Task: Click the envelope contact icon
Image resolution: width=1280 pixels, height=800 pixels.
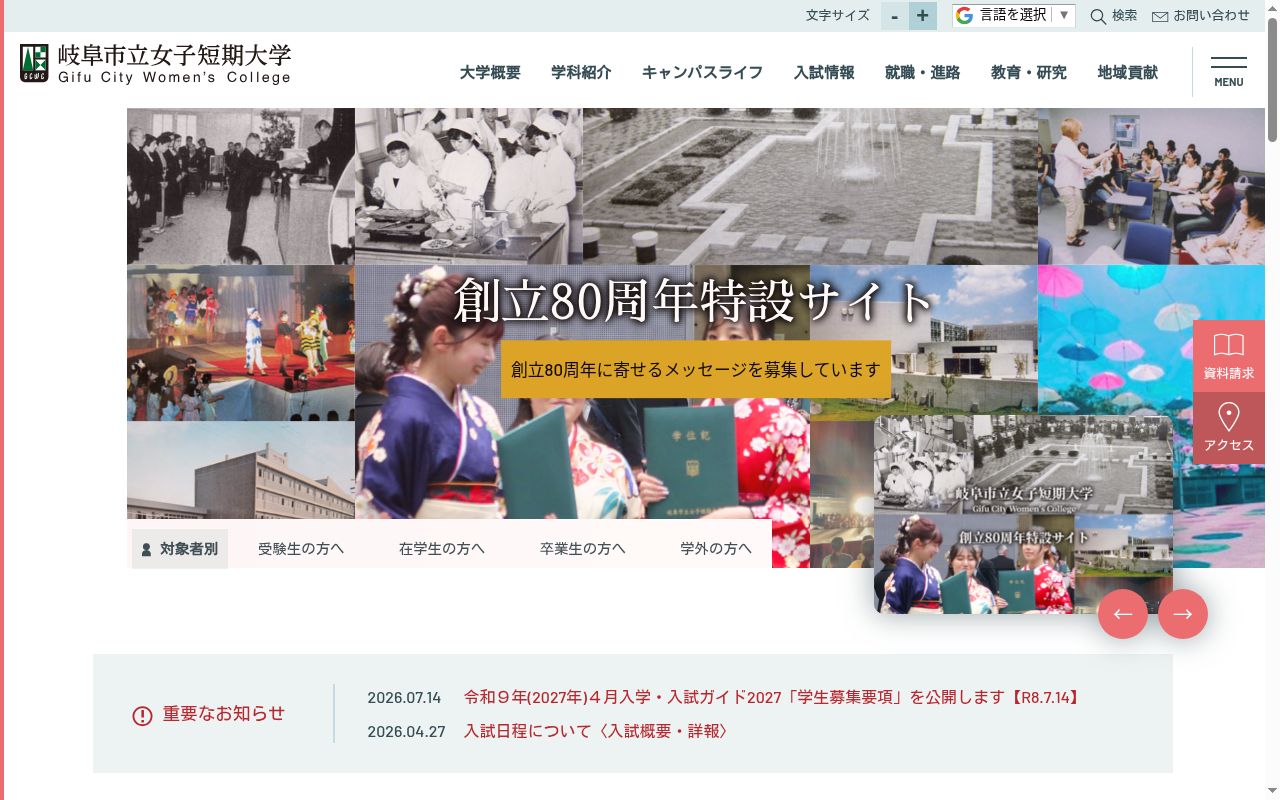Action: [1160, 16]
